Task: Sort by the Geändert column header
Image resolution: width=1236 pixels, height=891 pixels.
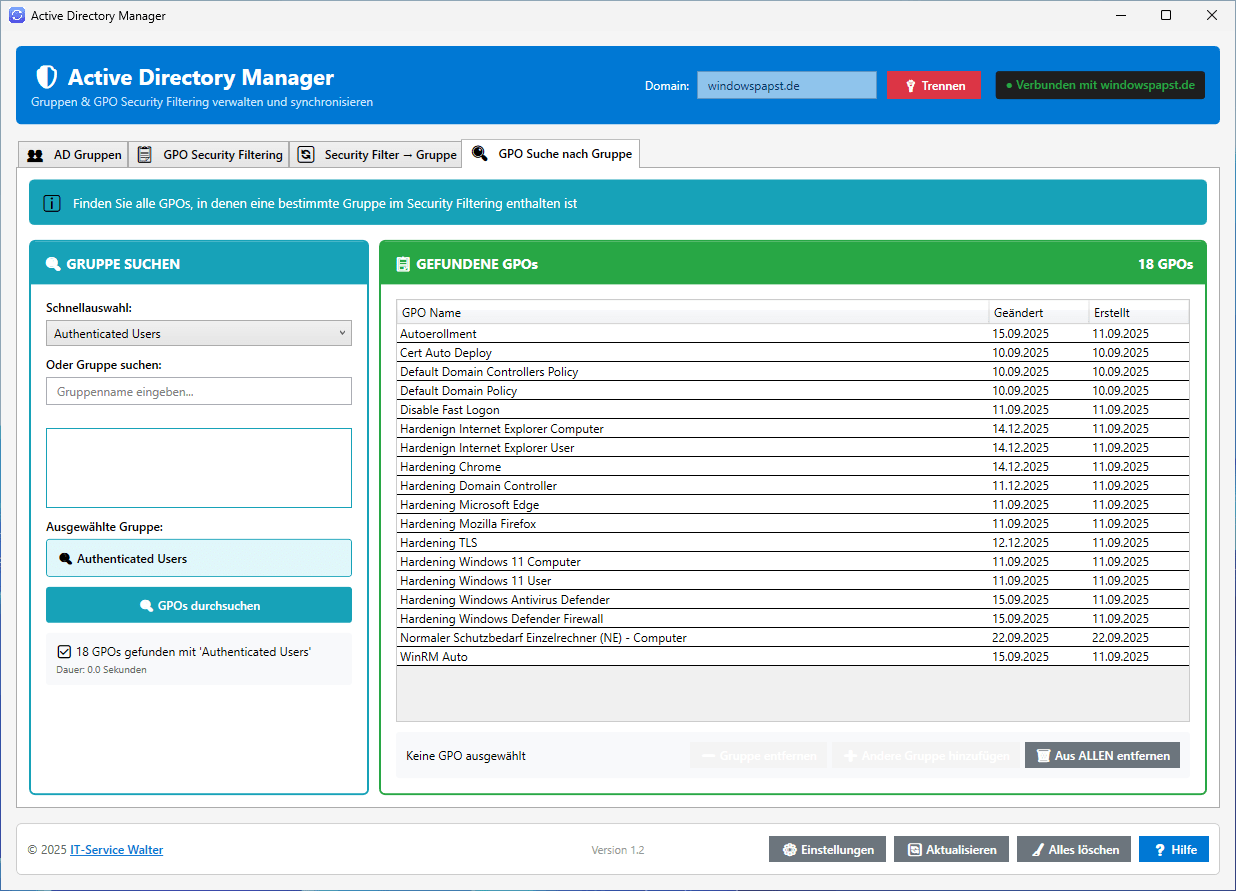Action: pos(1037,313)
